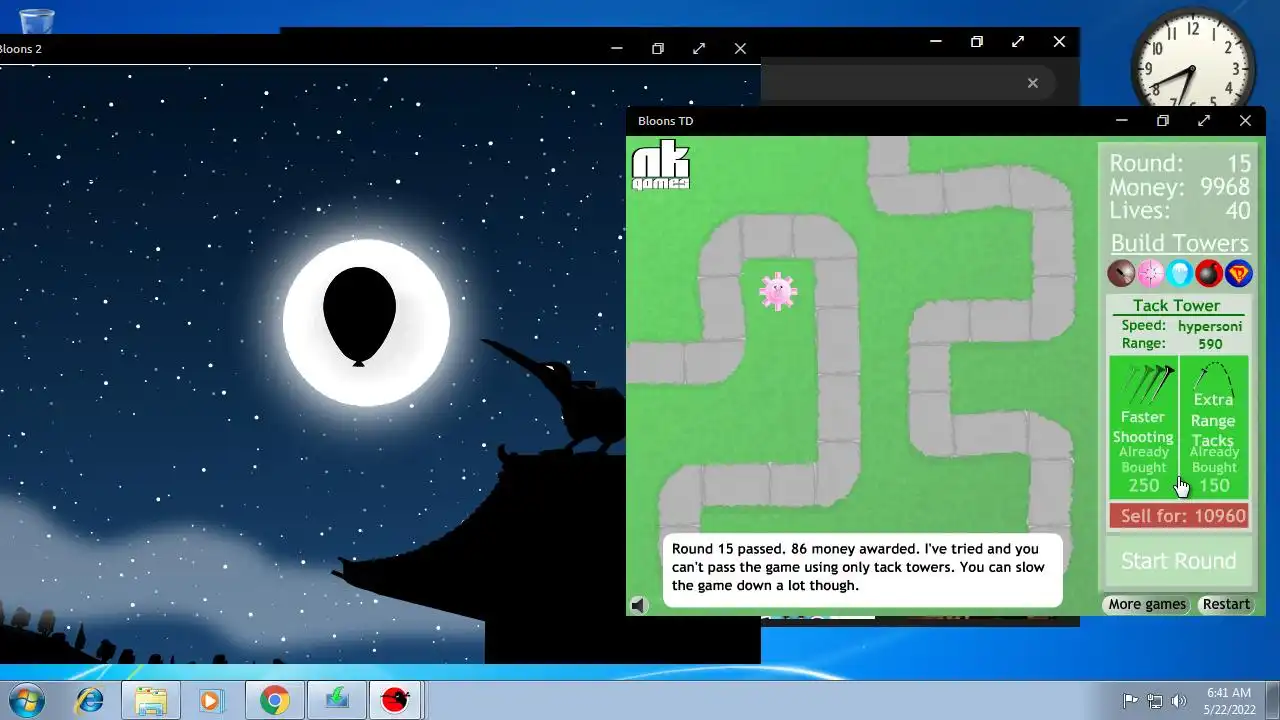Close the Bloons TD window
The height and width of the screenshot is (720, 1280).
click(x=1245, y=120)
